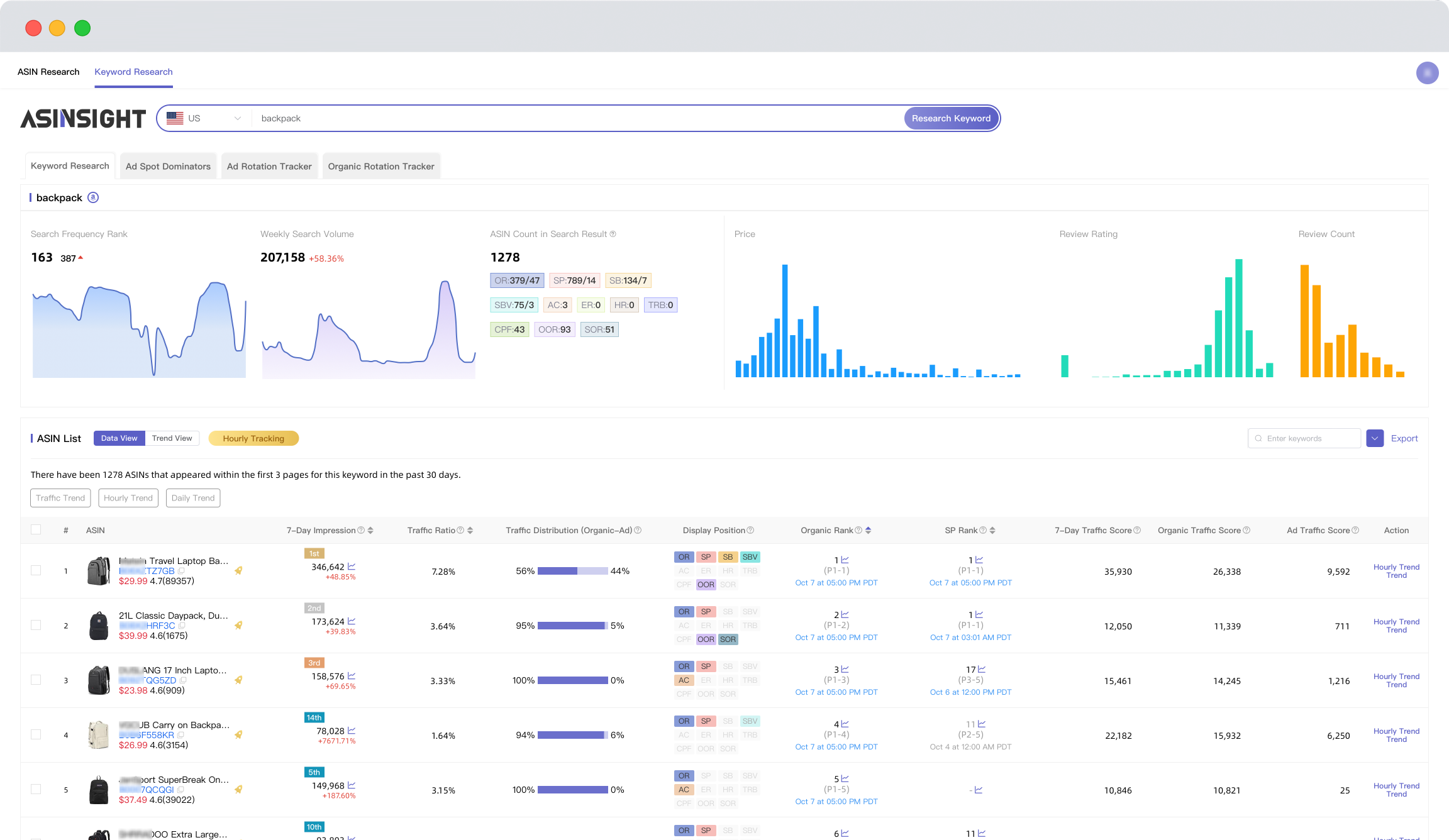This screenshot has height=840, width=1449.
Task: Switch to the Ad Spot Dominators tab
Action: click(168, 166)
